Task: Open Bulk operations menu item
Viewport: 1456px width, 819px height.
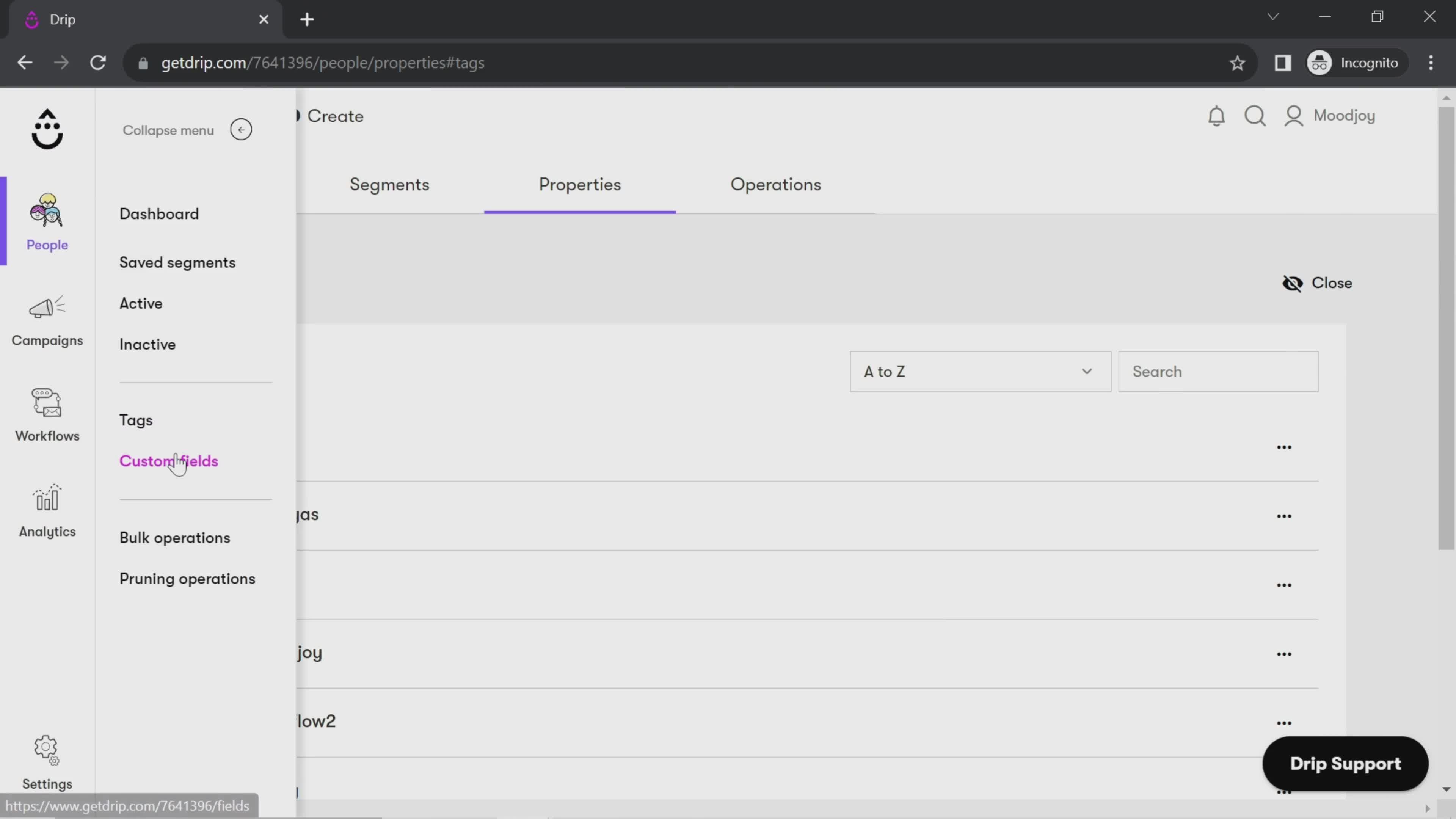Action: [x=175, y=538]
